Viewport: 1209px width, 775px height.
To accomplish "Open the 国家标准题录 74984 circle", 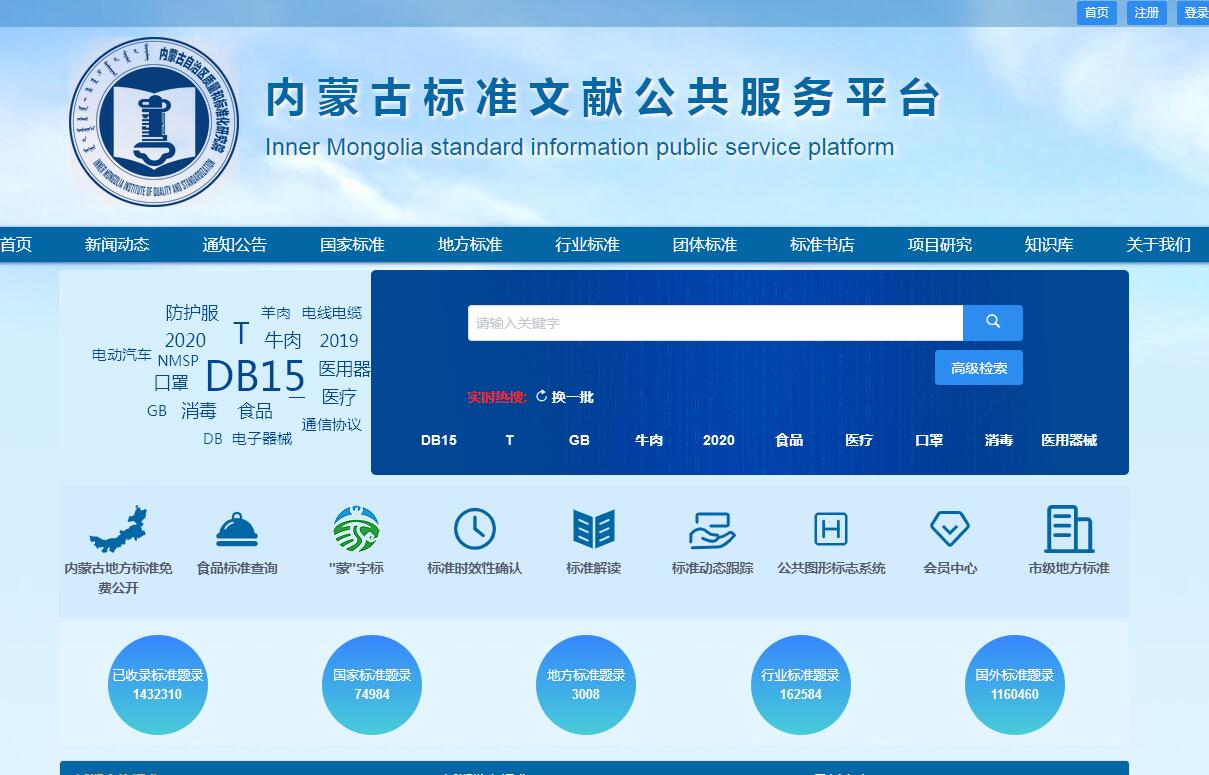I will [372, 685].
